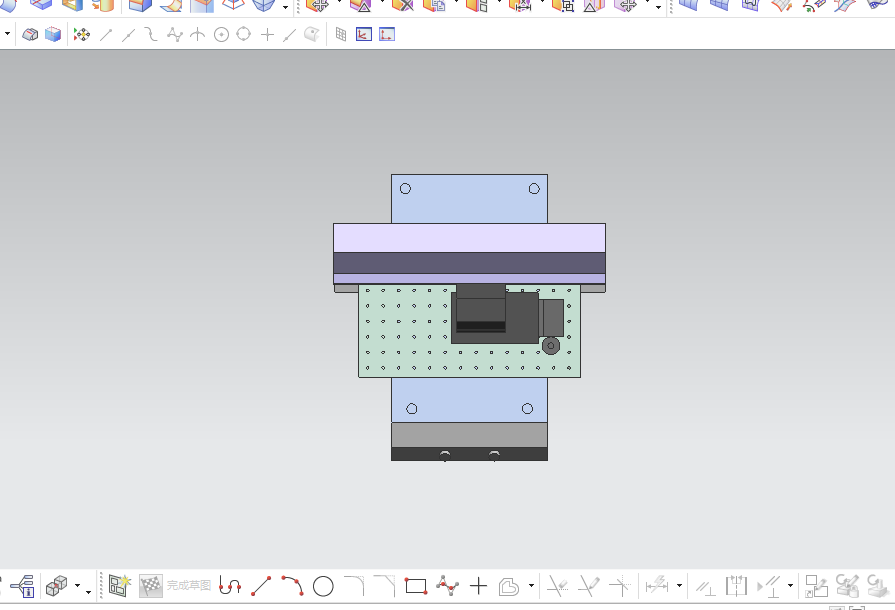This screenshot has height=610, width=895.
Task: Select the Studio Spline sketch tool
Action: tap(448, 586)
